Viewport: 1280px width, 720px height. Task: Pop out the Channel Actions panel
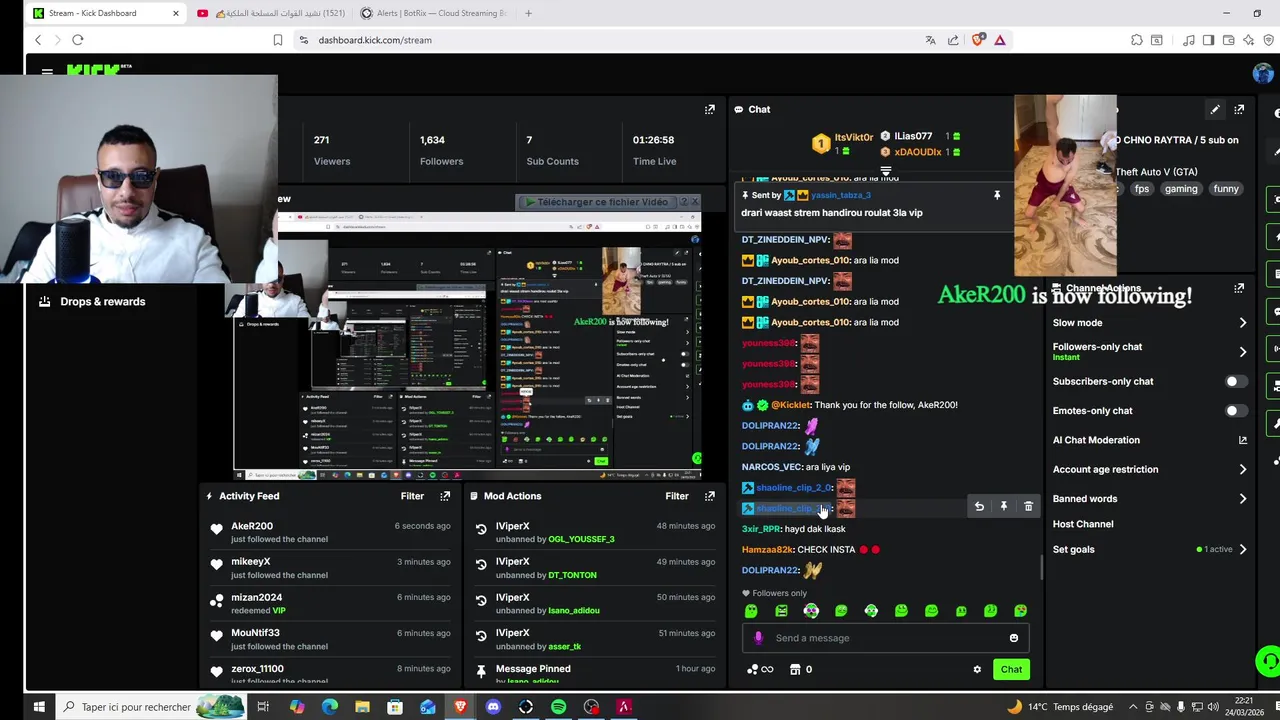coord(1239,288)
